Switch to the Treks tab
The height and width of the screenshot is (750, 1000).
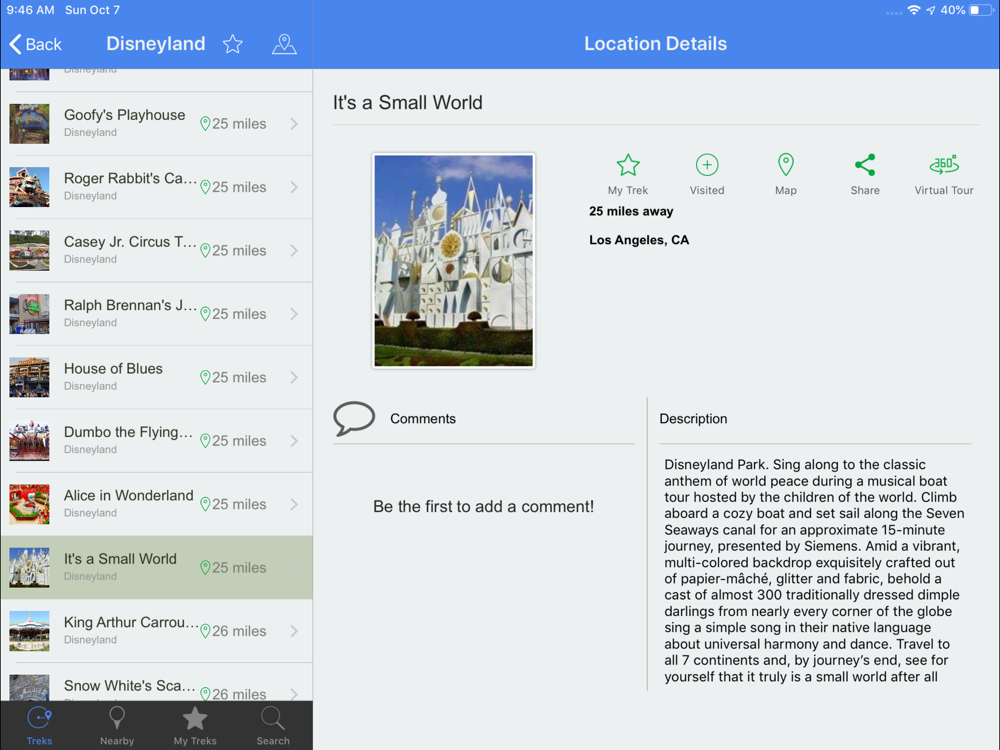(x=40, y=726)
